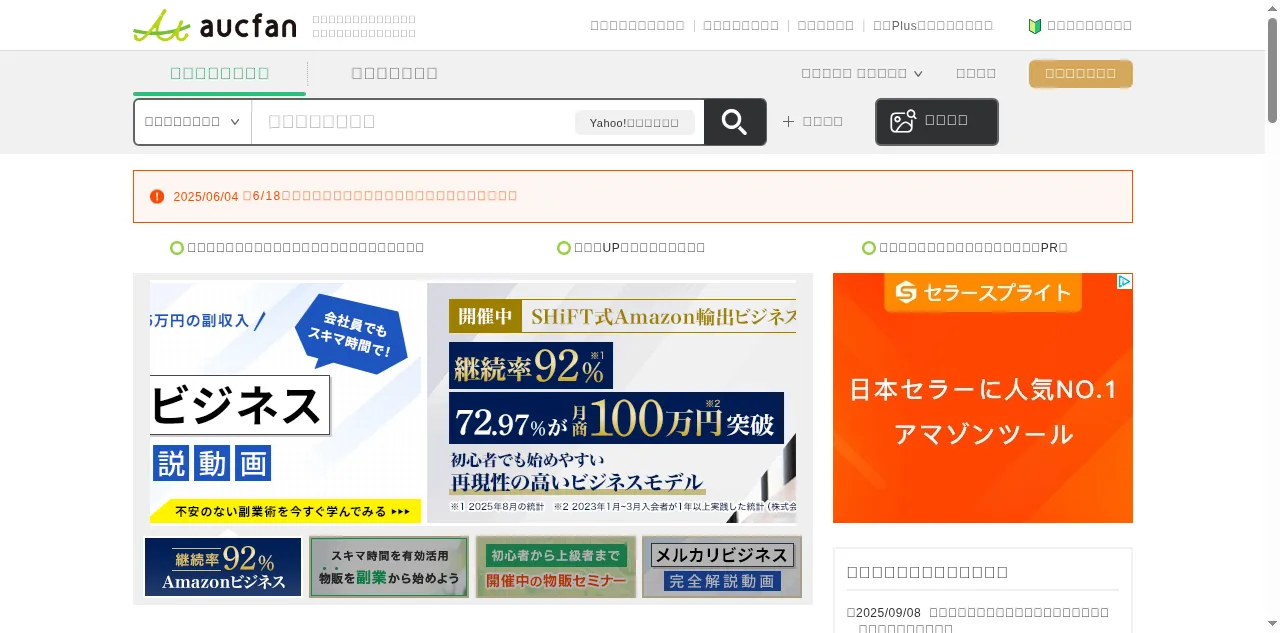Viewport: 1280px width, 633px height.
Task: Open the 2025/06/04 notice in the alert box
Action: [345, 196]
